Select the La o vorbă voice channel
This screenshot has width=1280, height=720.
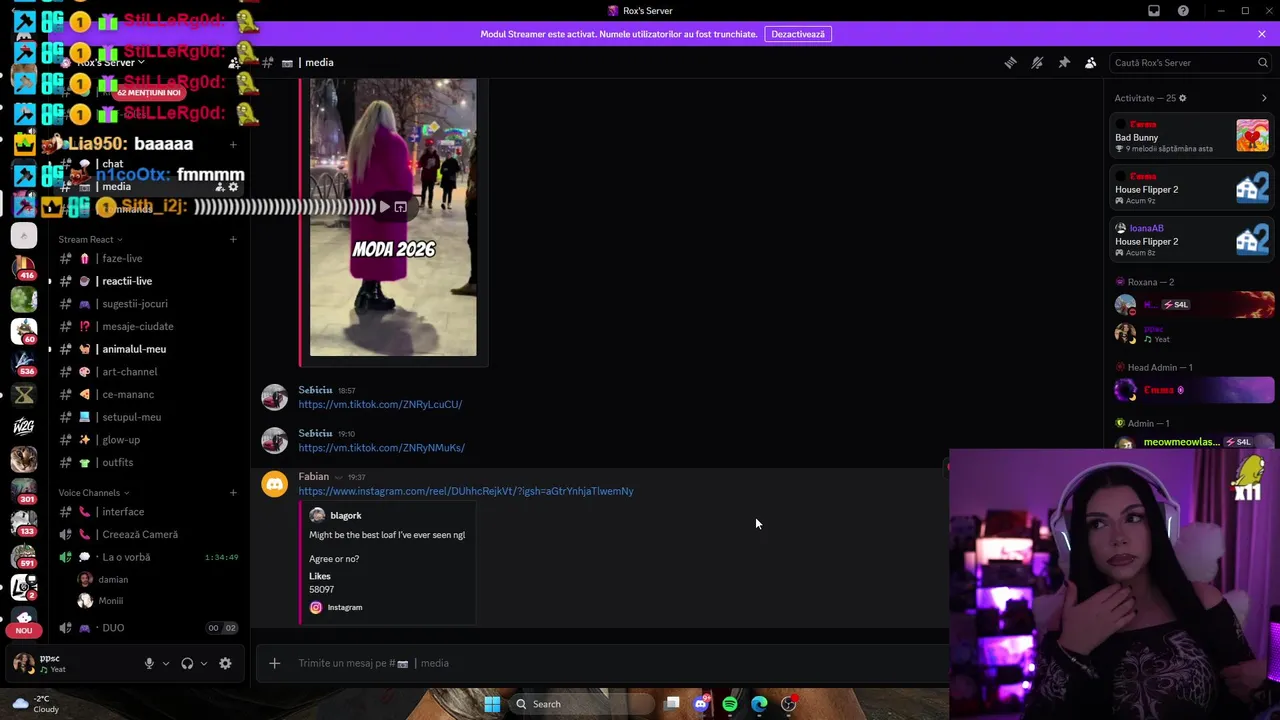(x=146, y=557)
